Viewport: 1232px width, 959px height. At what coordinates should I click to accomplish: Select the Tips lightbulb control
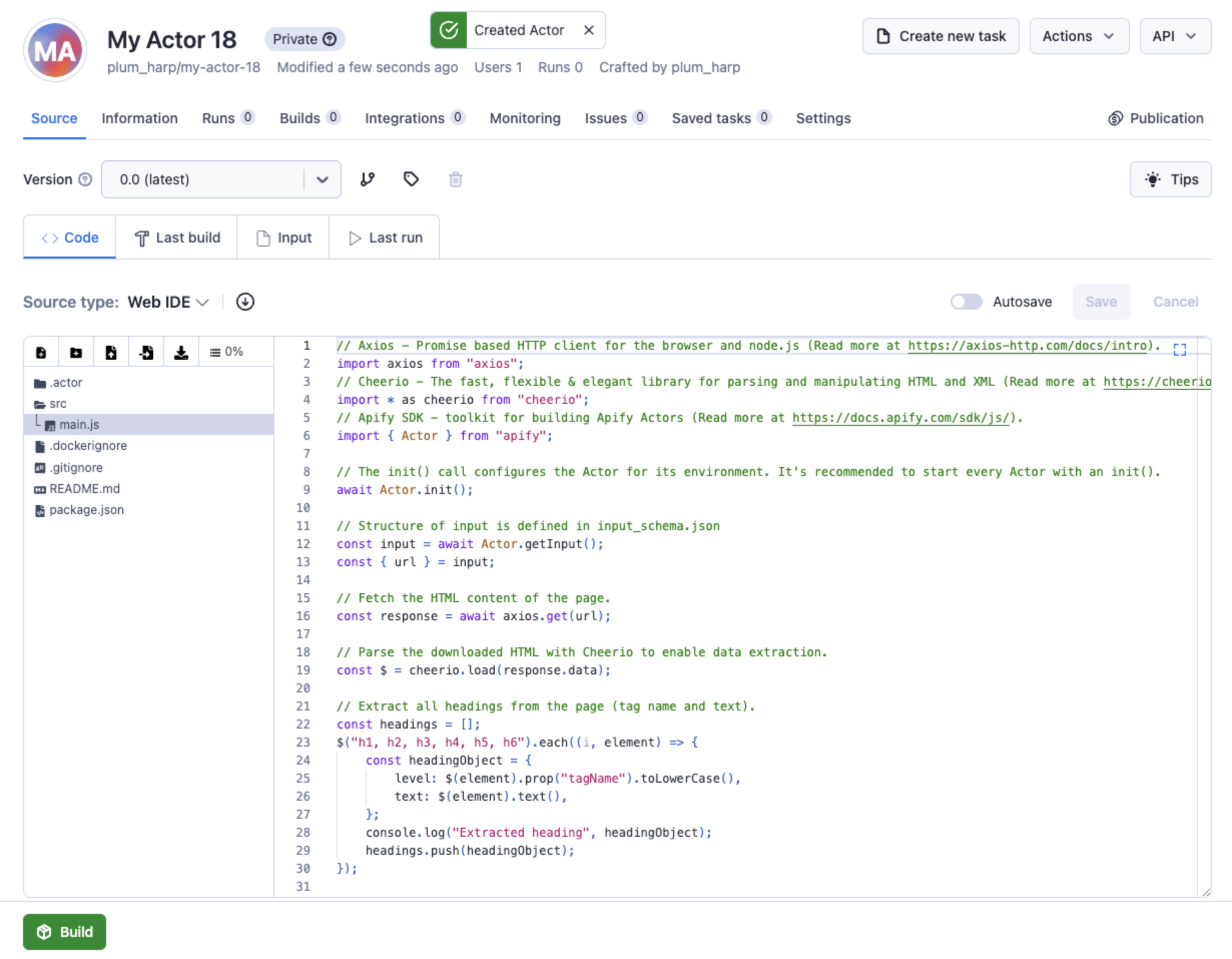pos(1170,179)
